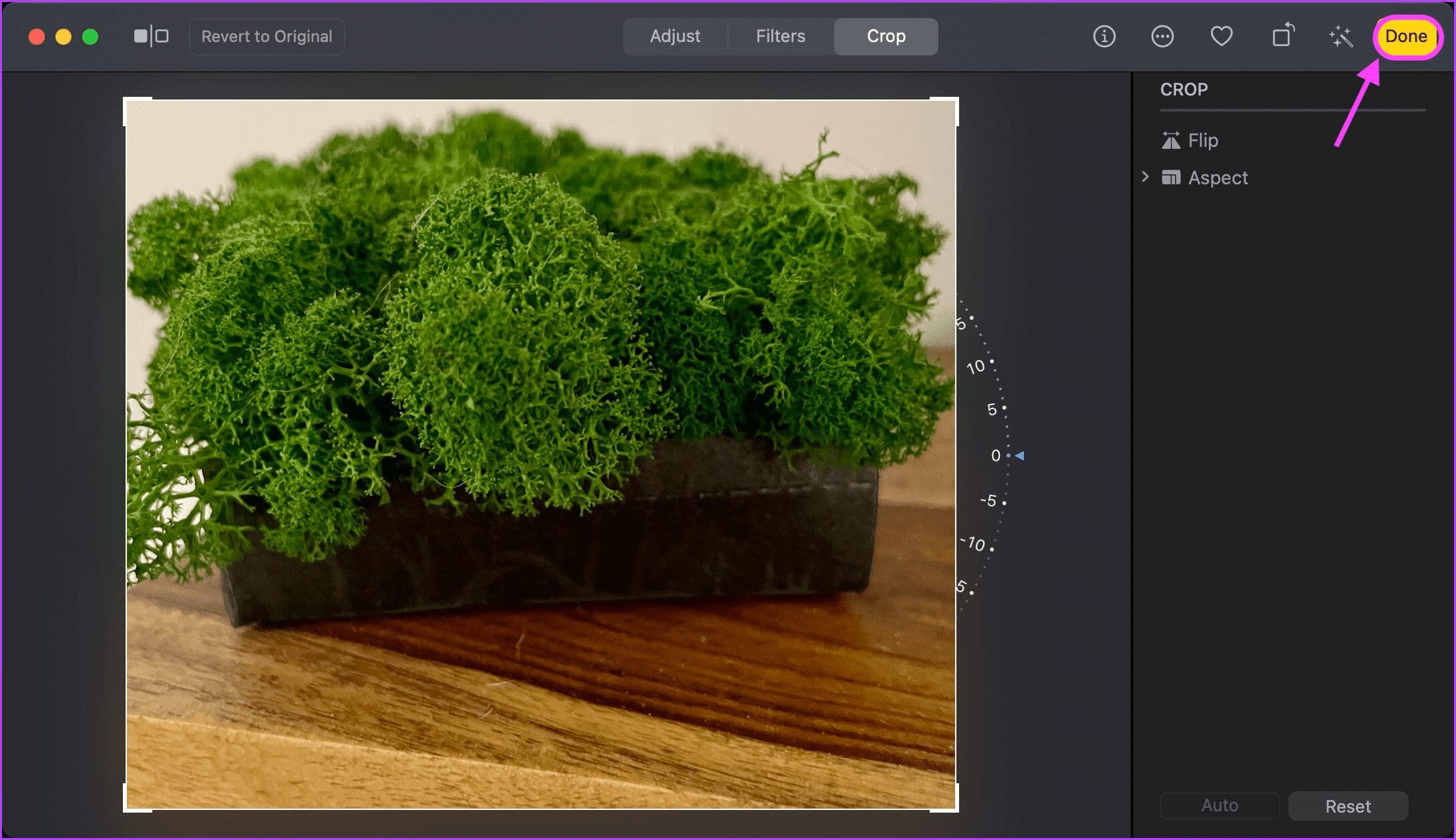Apply Auto Enhance magic wand
Viewport: 1456px width, 840px height.
point(1340,36)
